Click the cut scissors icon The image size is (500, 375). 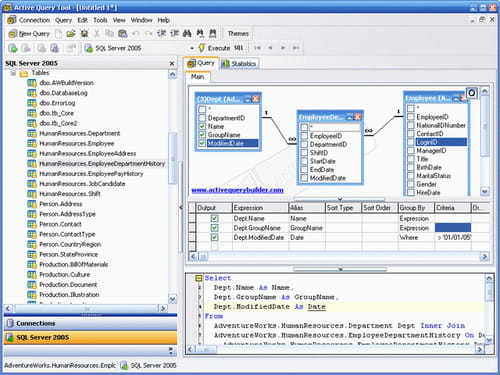(97, 33)
